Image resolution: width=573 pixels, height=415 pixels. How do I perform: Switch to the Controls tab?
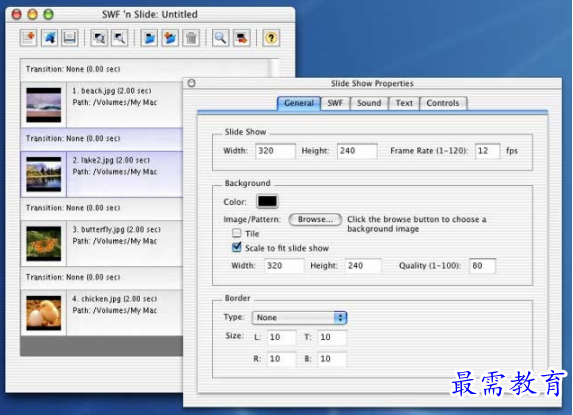click(x=443, y=103)
